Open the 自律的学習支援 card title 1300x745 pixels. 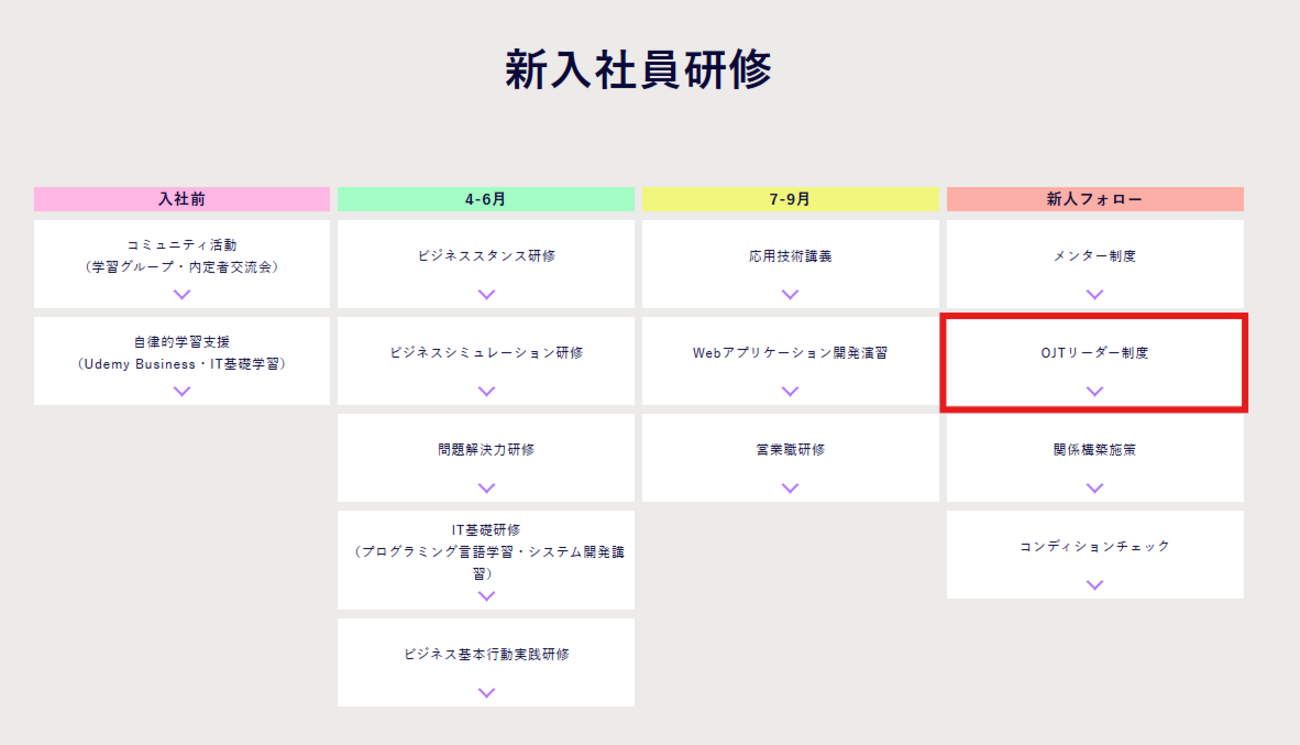pyautogui.click(x=182, y=353)
